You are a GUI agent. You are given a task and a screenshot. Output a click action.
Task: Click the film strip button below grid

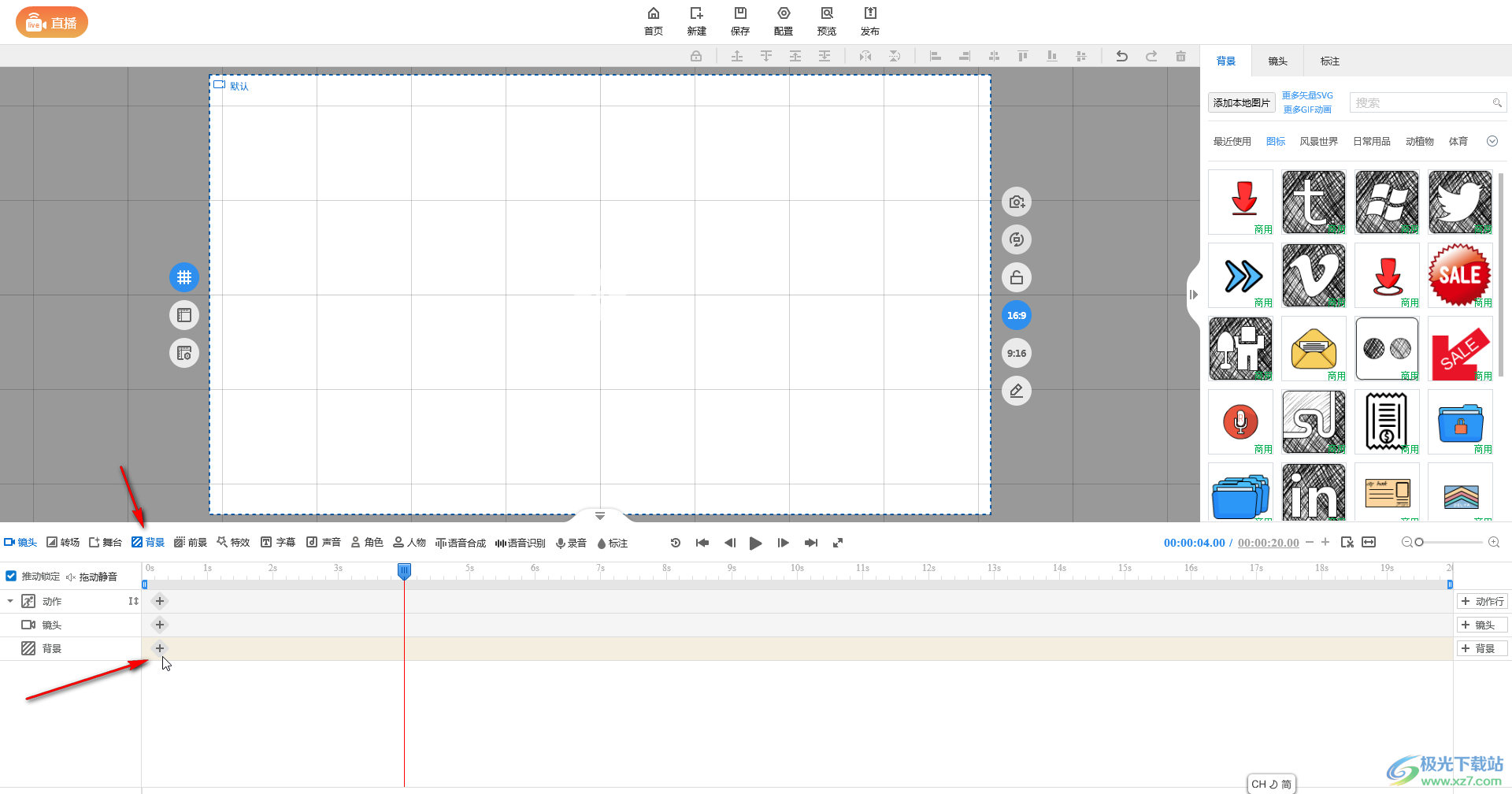184,315
